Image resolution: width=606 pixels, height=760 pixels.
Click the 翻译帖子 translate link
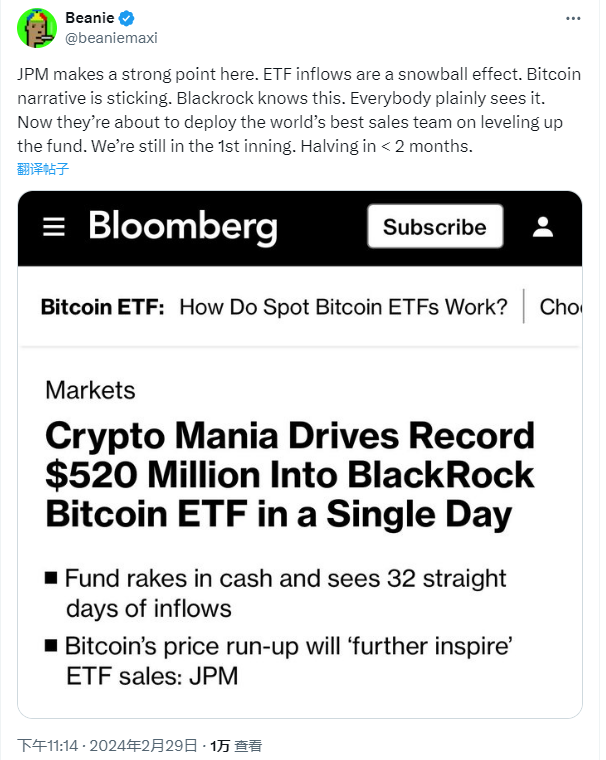click(x=43, y=169)
